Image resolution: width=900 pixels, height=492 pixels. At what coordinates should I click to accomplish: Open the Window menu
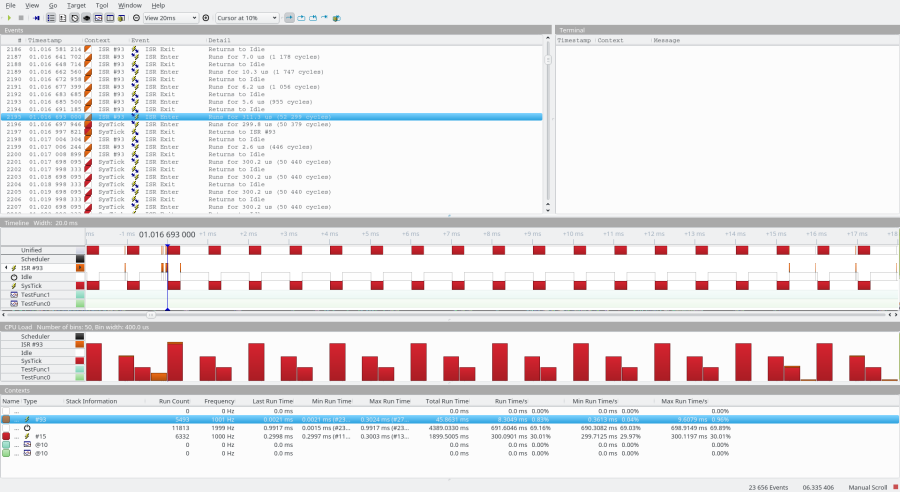point(130,5)
